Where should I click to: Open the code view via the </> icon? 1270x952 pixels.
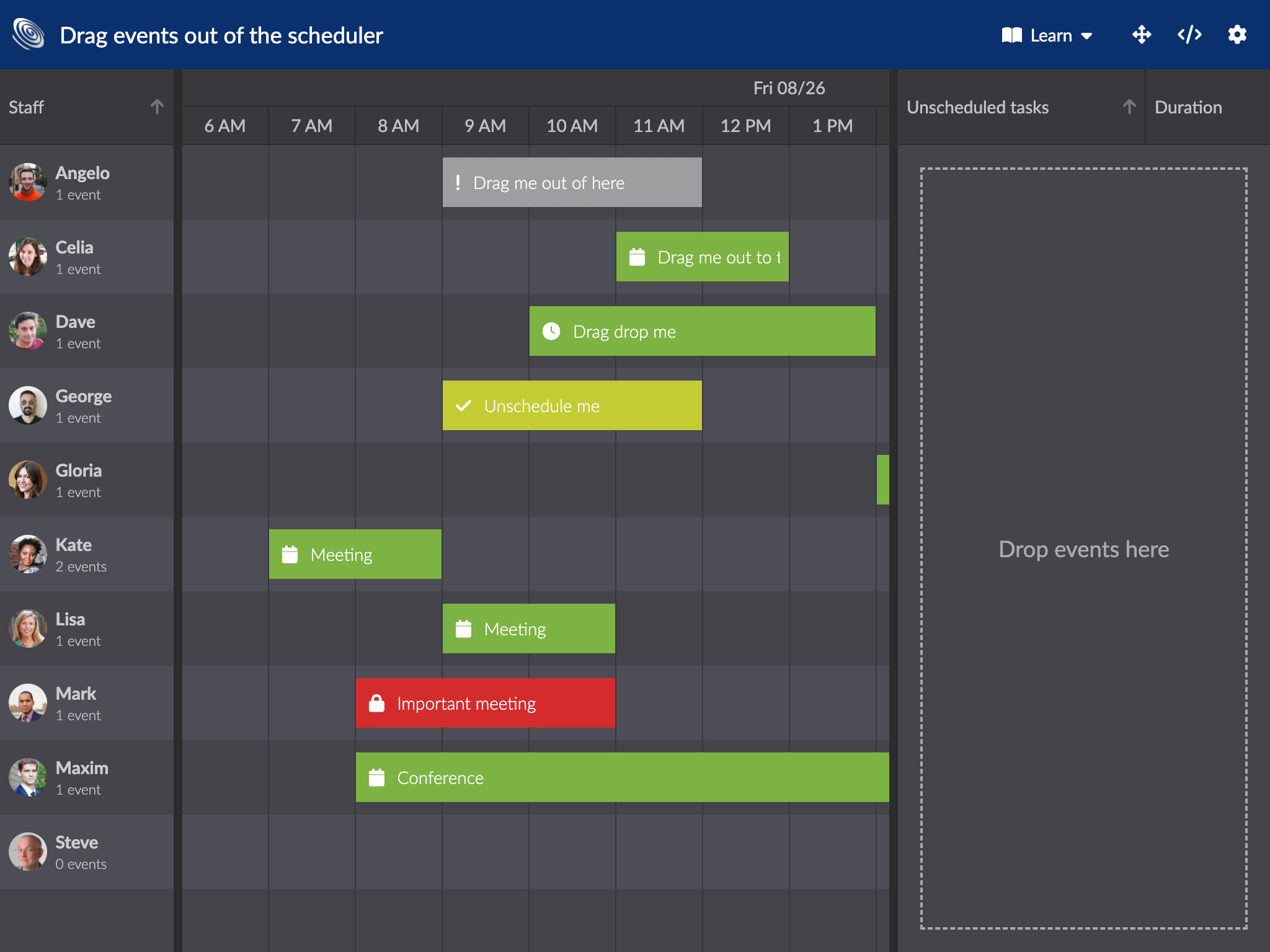point(1189,35)
